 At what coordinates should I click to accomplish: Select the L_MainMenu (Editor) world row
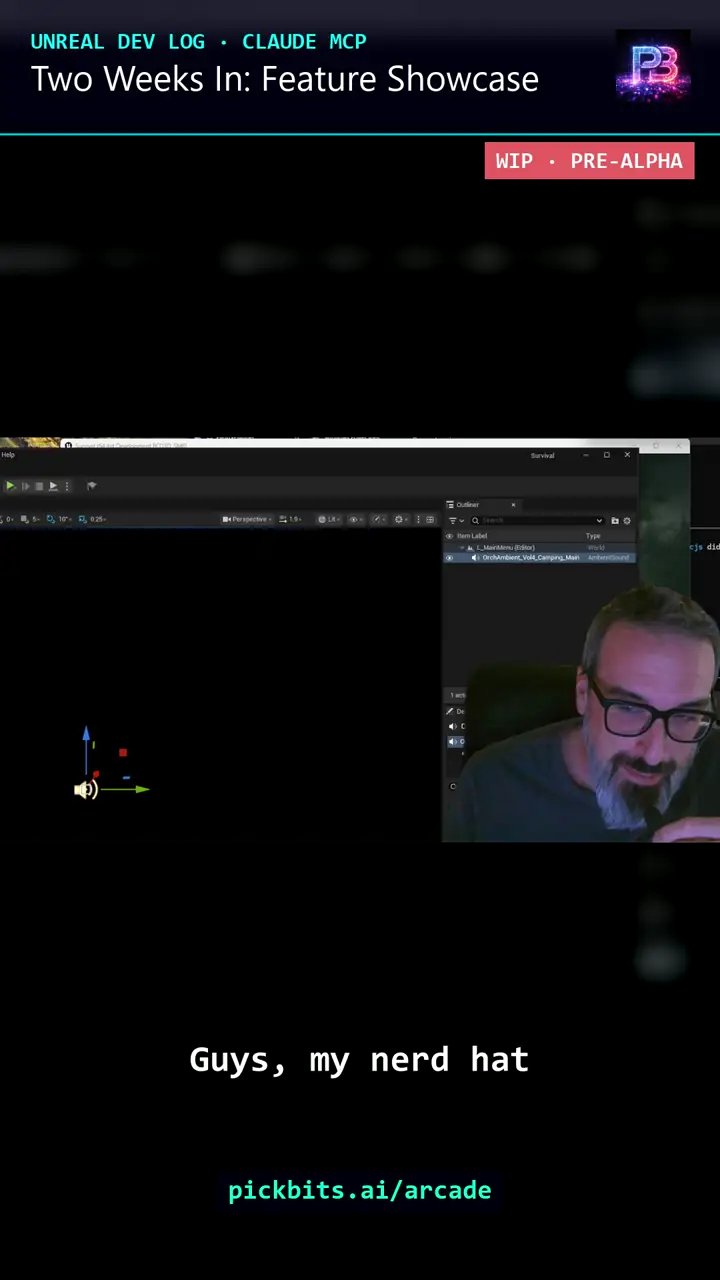click(x=539, y=548)
